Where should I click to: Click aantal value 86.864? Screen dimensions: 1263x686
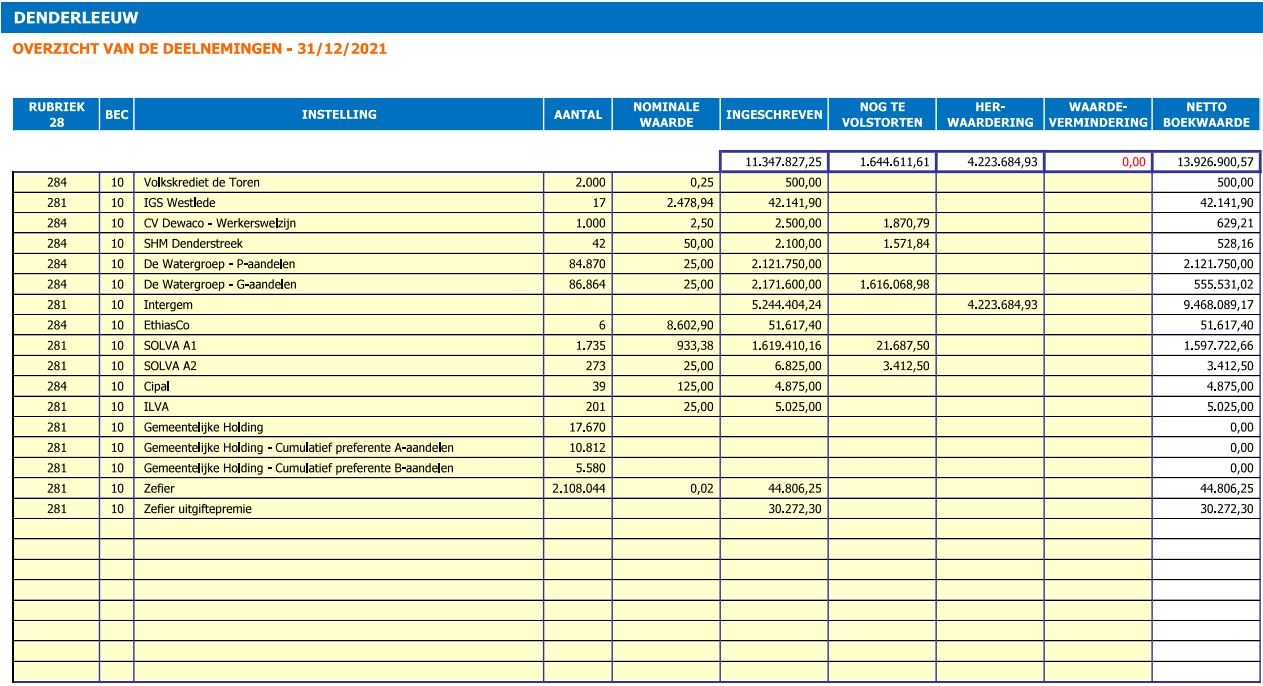pyautogui.click(x=578, y=285)
